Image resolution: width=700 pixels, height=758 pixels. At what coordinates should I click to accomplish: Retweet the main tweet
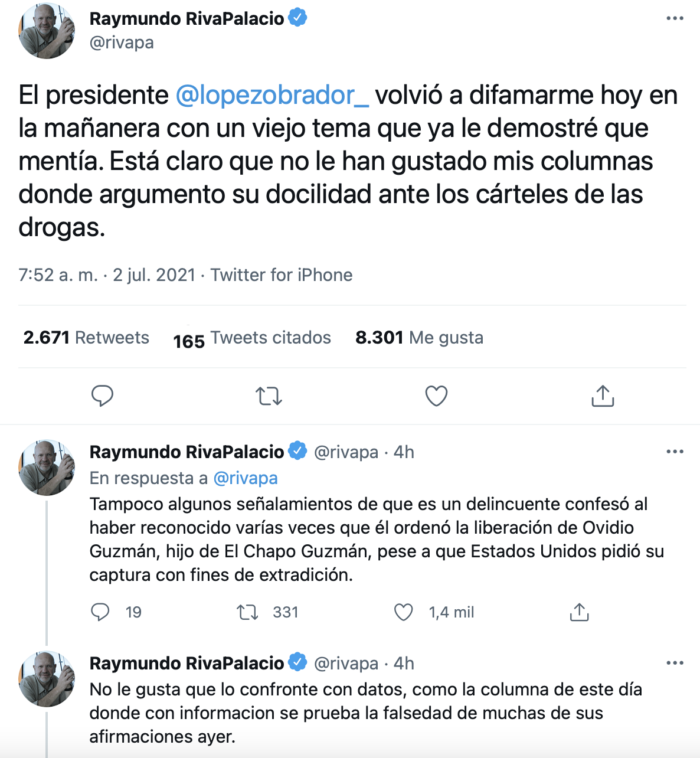click(269, 396)
